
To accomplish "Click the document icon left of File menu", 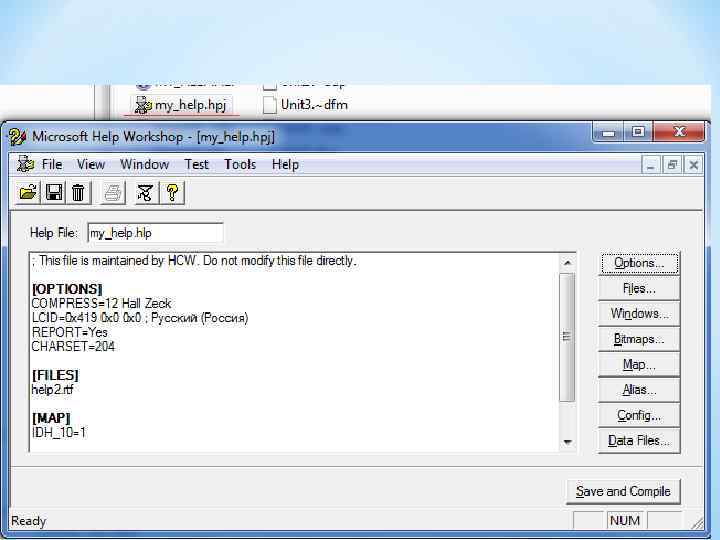I will pos(25,164).
